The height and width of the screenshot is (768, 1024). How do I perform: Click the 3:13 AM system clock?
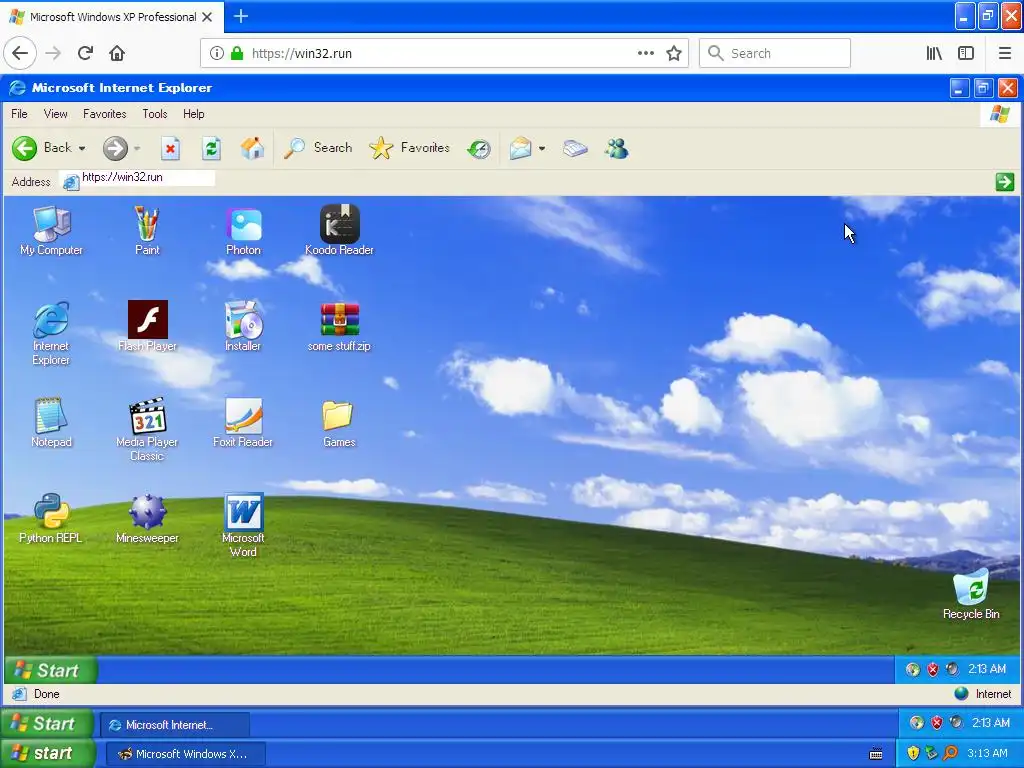tap(987, 754)
